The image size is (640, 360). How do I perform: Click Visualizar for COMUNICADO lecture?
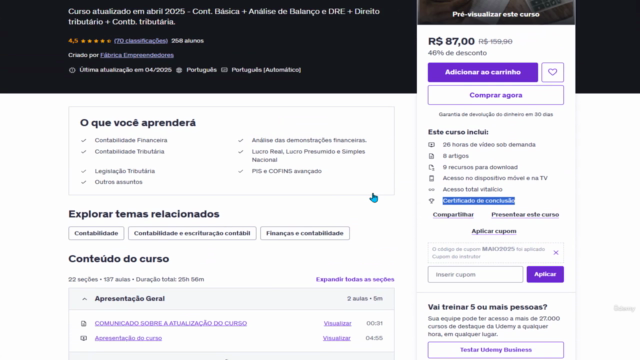click(x=338, y=323)
